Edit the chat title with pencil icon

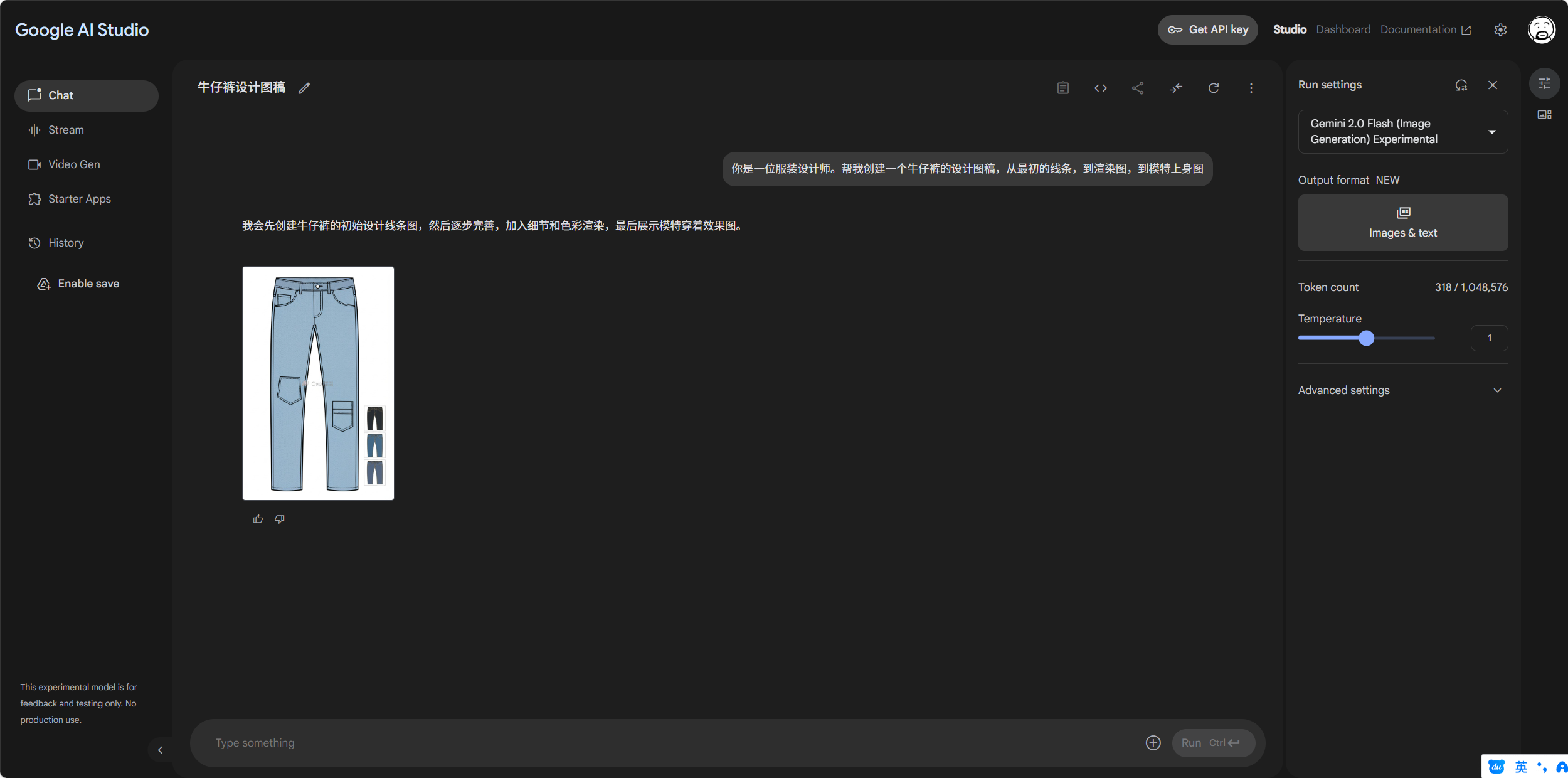tap(304, 88)
